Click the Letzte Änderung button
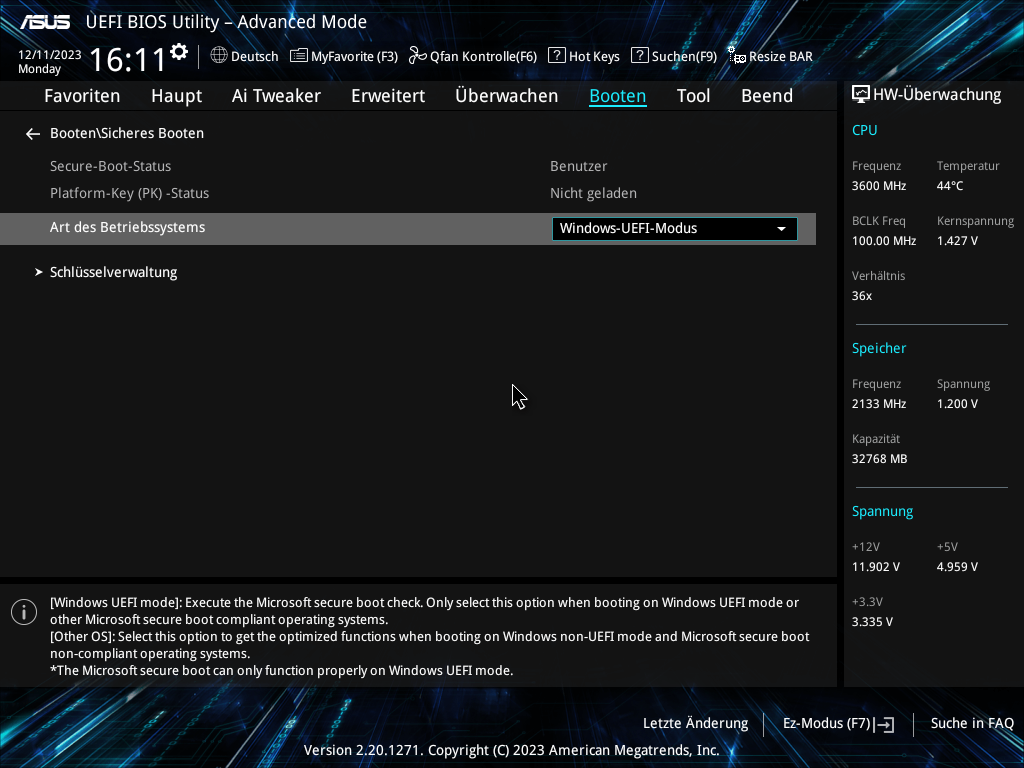This screenshot has height=768, width=1024. (x=696, y=724)
